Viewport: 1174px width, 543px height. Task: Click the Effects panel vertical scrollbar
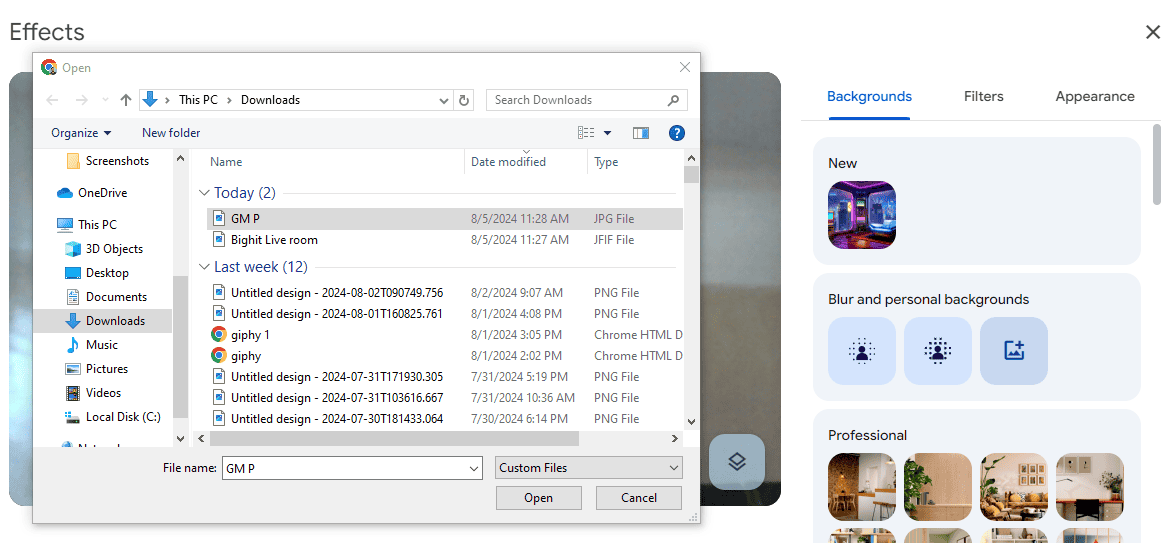click(1158, 163)
